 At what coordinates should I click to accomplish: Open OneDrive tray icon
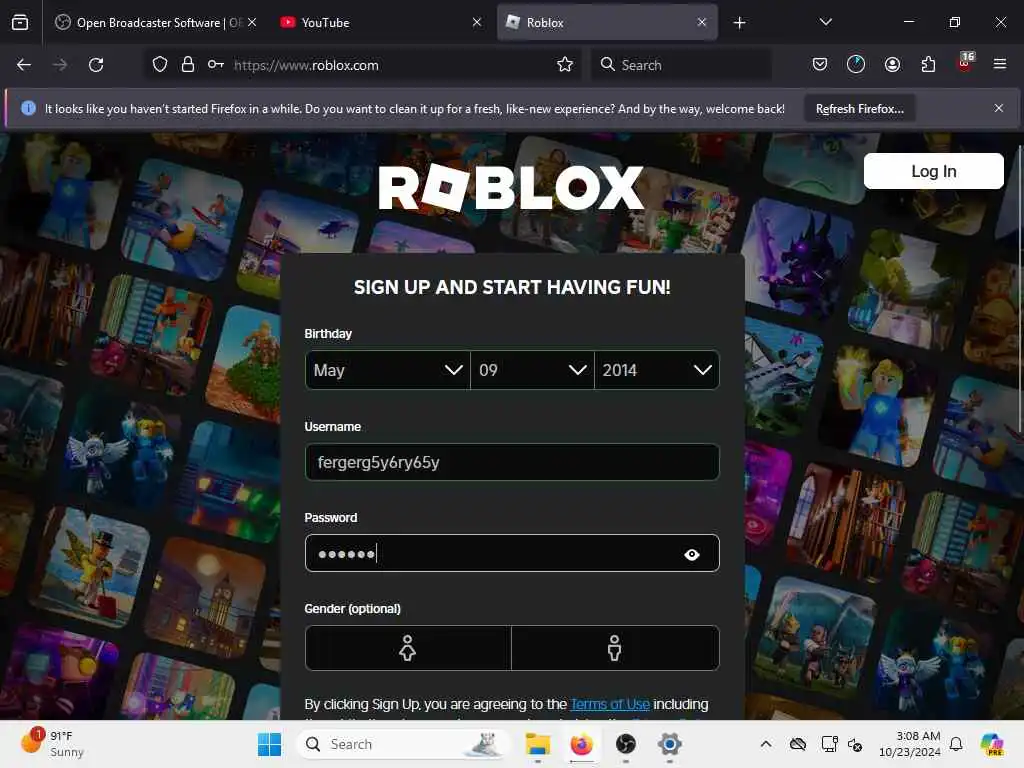[797, 744]
